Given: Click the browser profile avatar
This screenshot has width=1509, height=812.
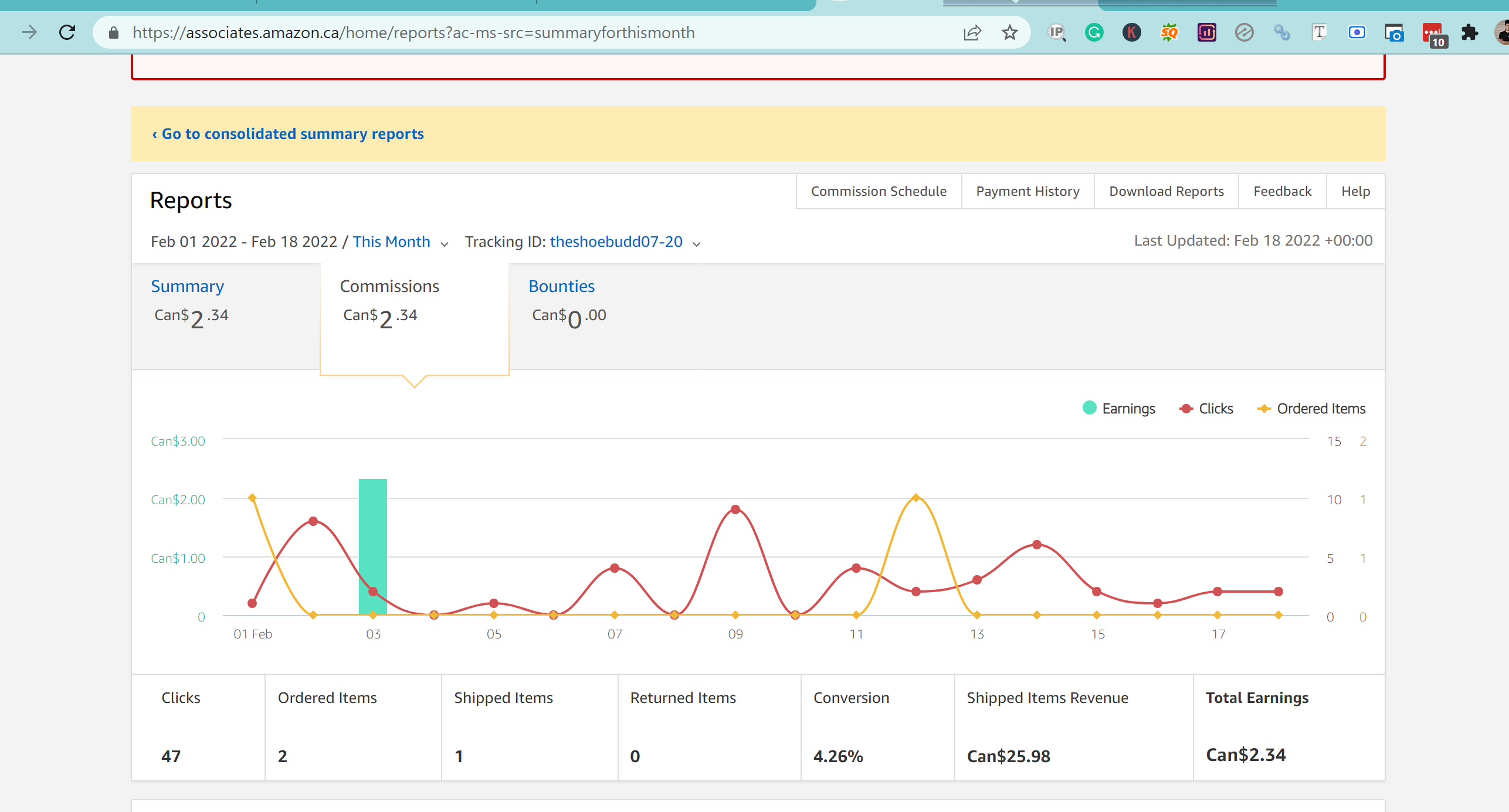Looking at the screenshot, I should click(x=1503, y=32).
